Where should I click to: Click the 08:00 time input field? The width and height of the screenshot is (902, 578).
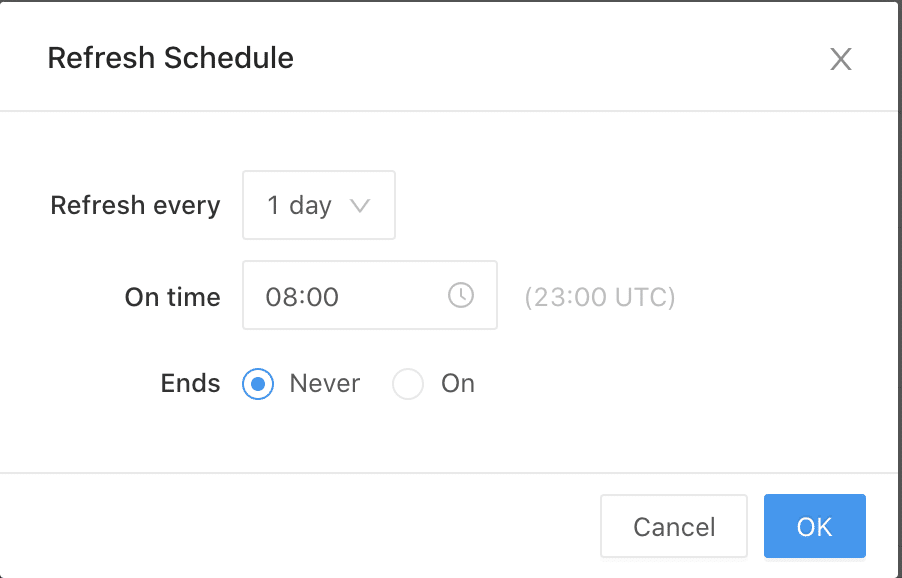point(345,296)
